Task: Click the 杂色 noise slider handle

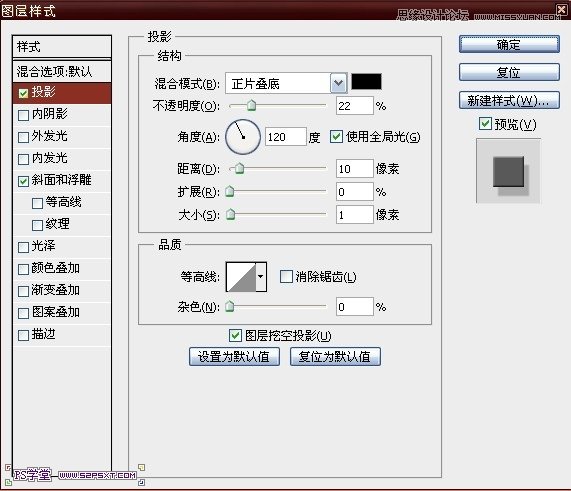Action: [229, 307]
